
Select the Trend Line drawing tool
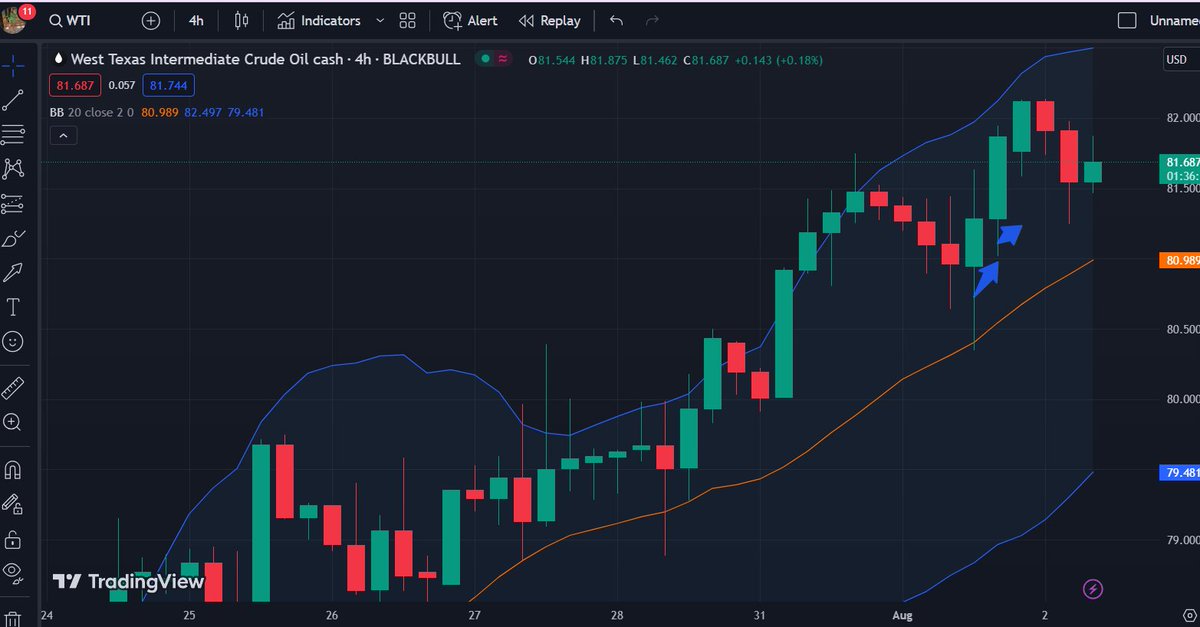[x=14, y=99]
